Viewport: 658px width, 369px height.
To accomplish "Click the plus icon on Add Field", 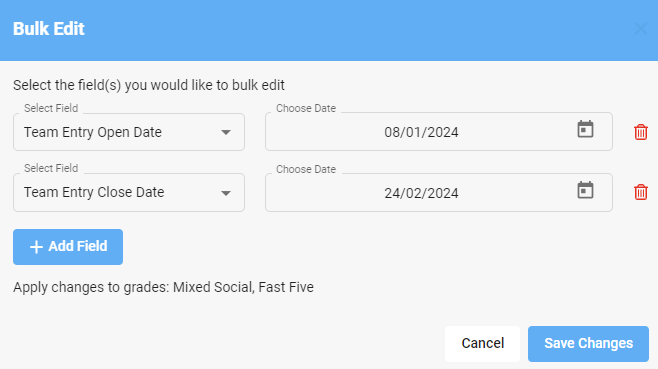I will coord(37,247).
